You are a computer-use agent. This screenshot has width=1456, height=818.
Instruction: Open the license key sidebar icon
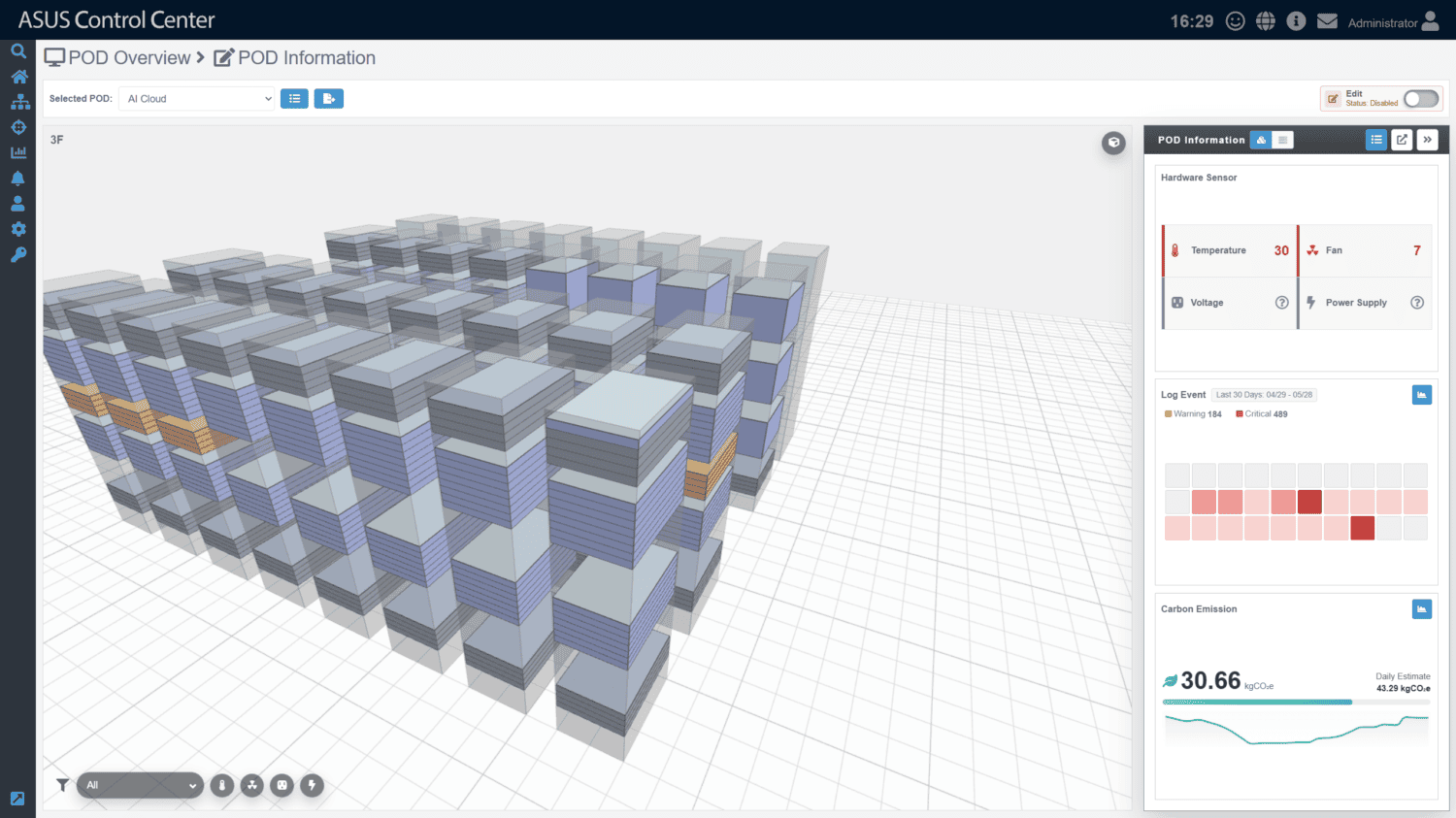(x=18, y=254)
